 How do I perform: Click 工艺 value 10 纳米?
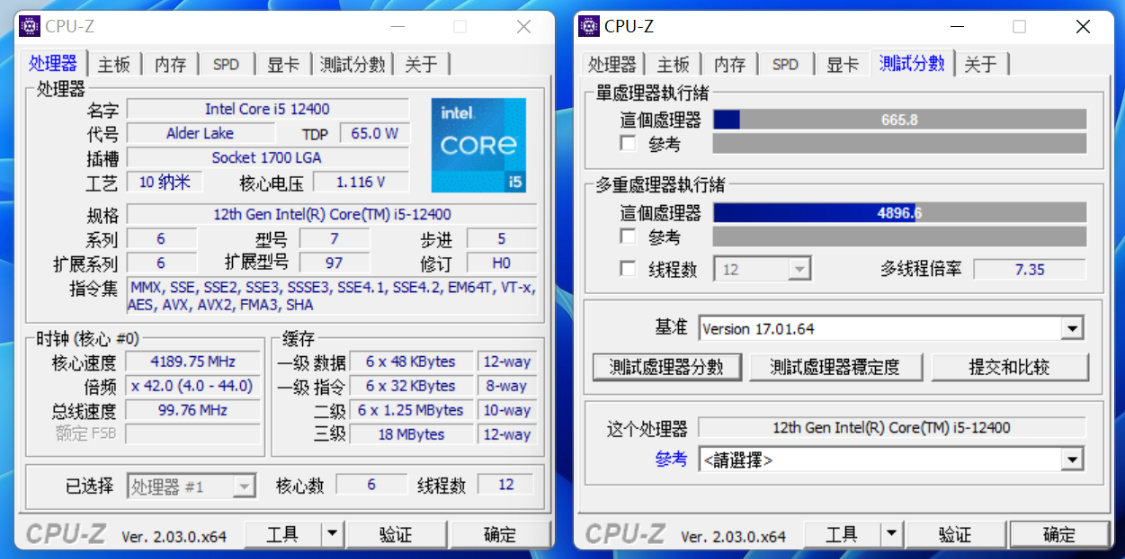point(165,182)
